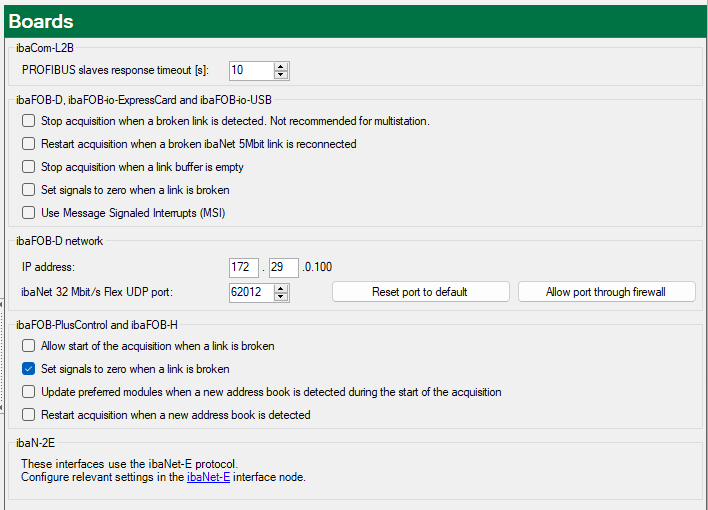Click the PROFIBUS timeout value field
This screenshot has height=510, width=708.
coord(252,70)
